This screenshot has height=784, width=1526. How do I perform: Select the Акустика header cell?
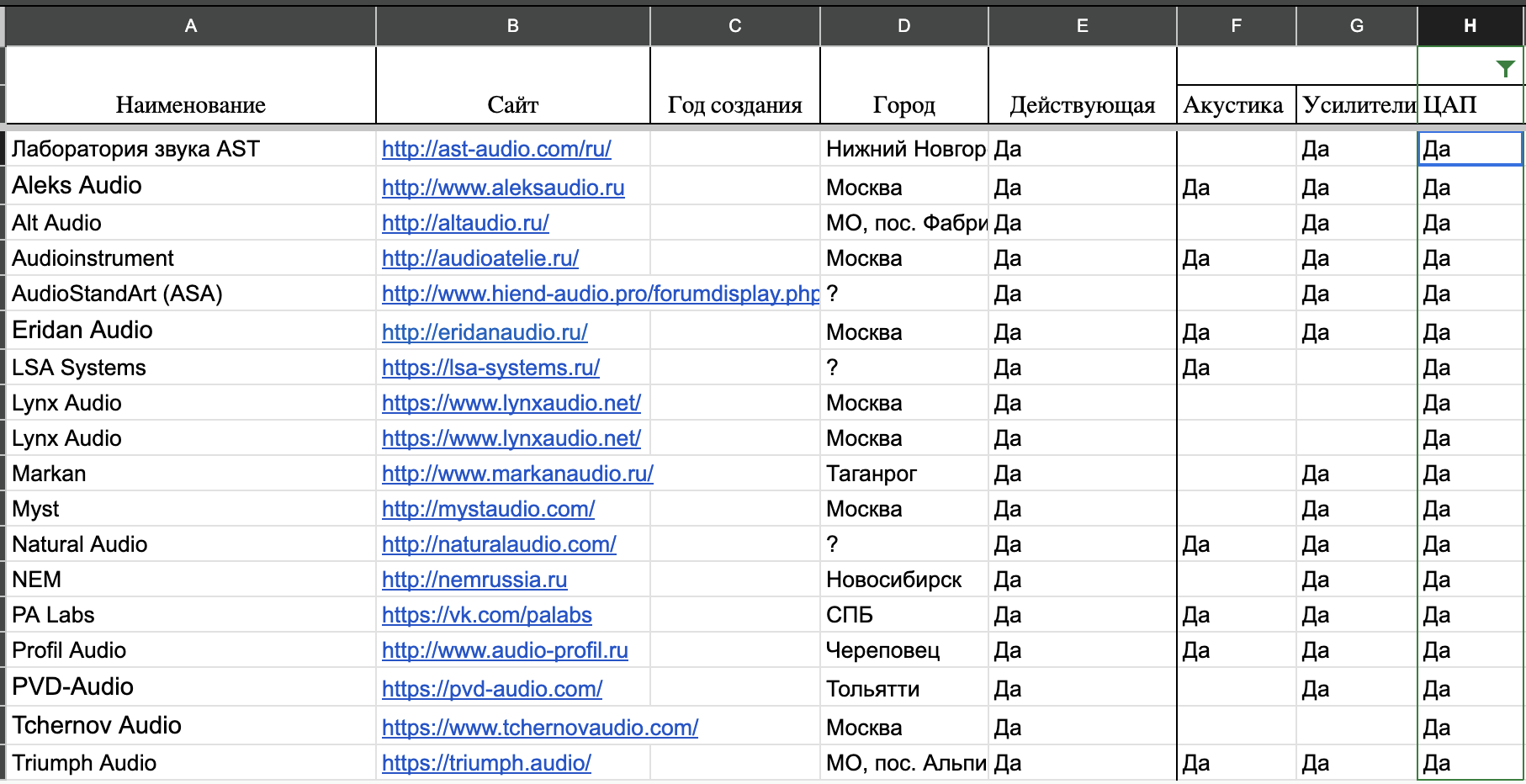coord(1233,104)
